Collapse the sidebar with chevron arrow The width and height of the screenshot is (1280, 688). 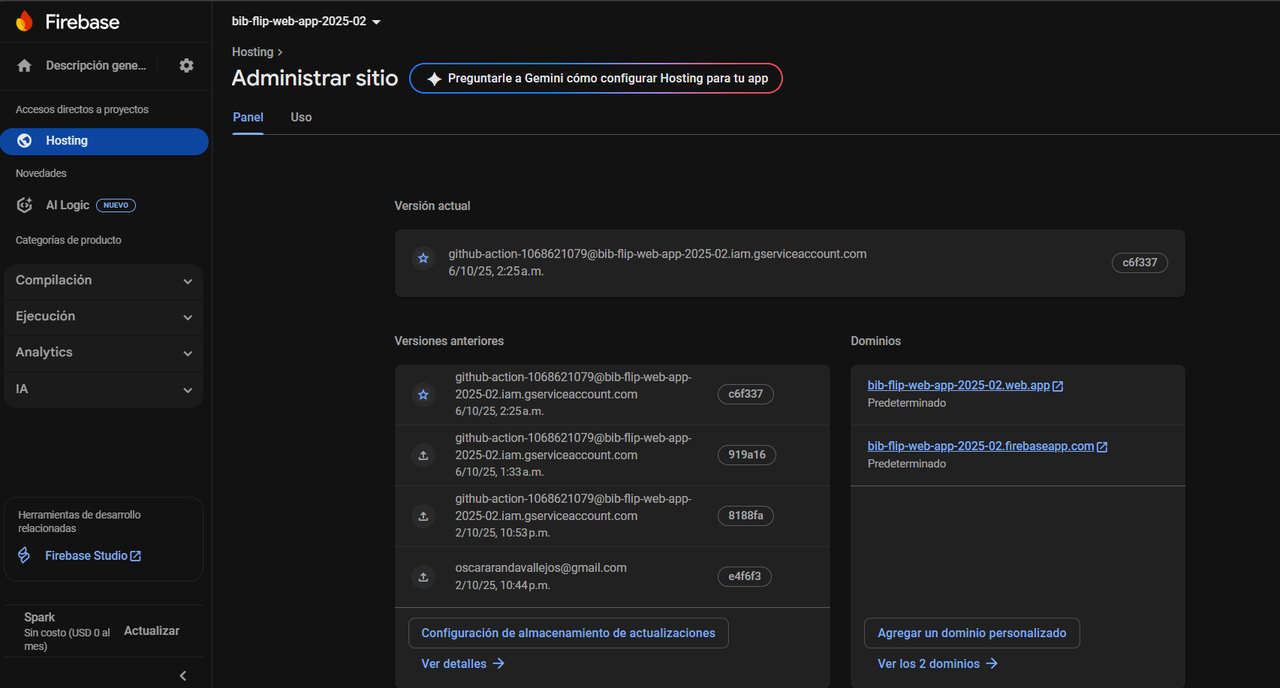click(183, 676)
